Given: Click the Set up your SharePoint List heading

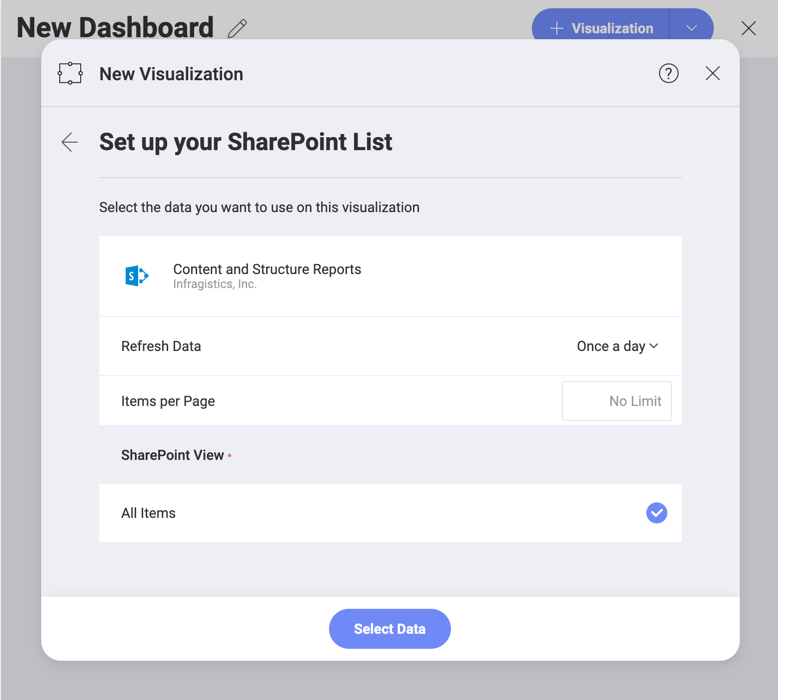Looking at the screenshot, I should click(245, 142).
